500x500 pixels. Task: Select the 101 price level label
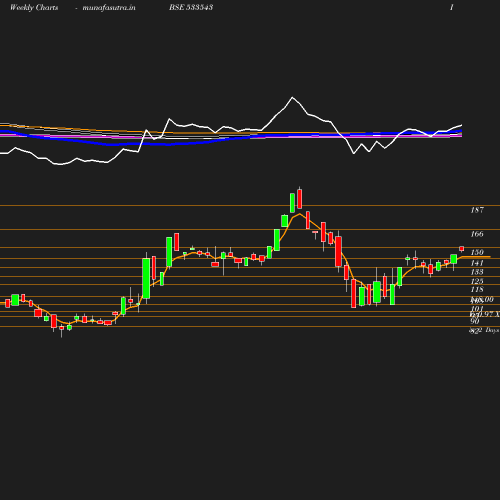(477, 308)
